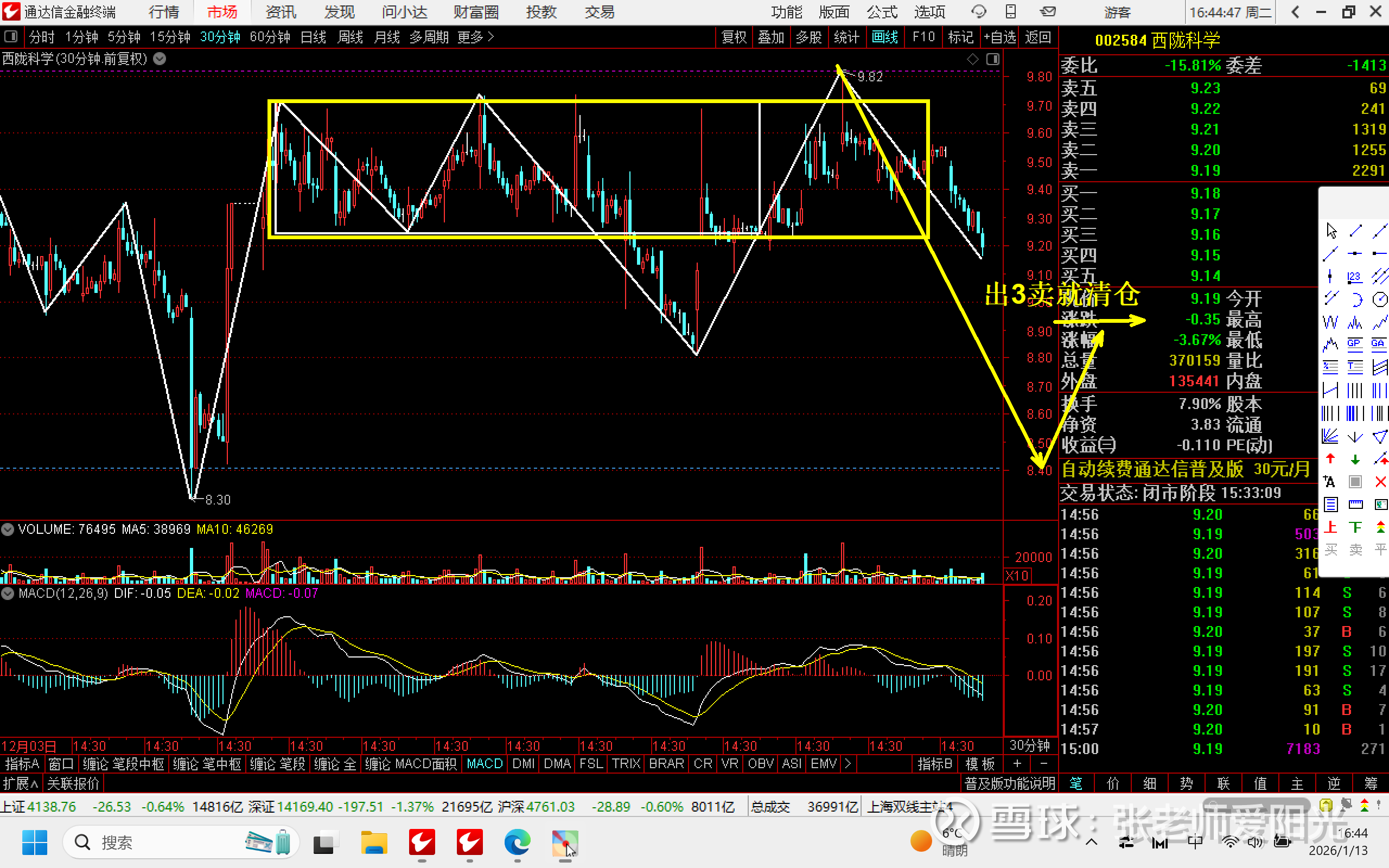
Task: Pick the red up-arrow marker tool
Action: click(x=1330, y=459)
